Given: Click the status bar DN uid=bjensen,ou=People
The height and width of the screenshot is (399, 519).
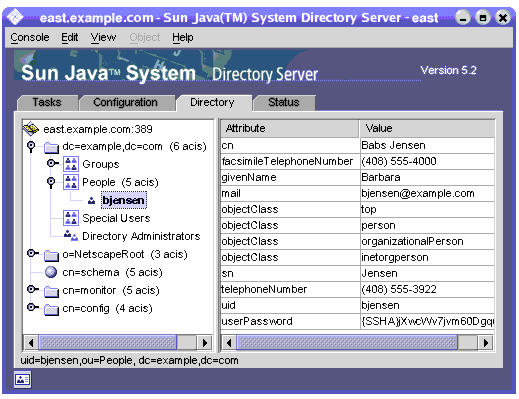Looking at the screenshot, I should 129,361.
